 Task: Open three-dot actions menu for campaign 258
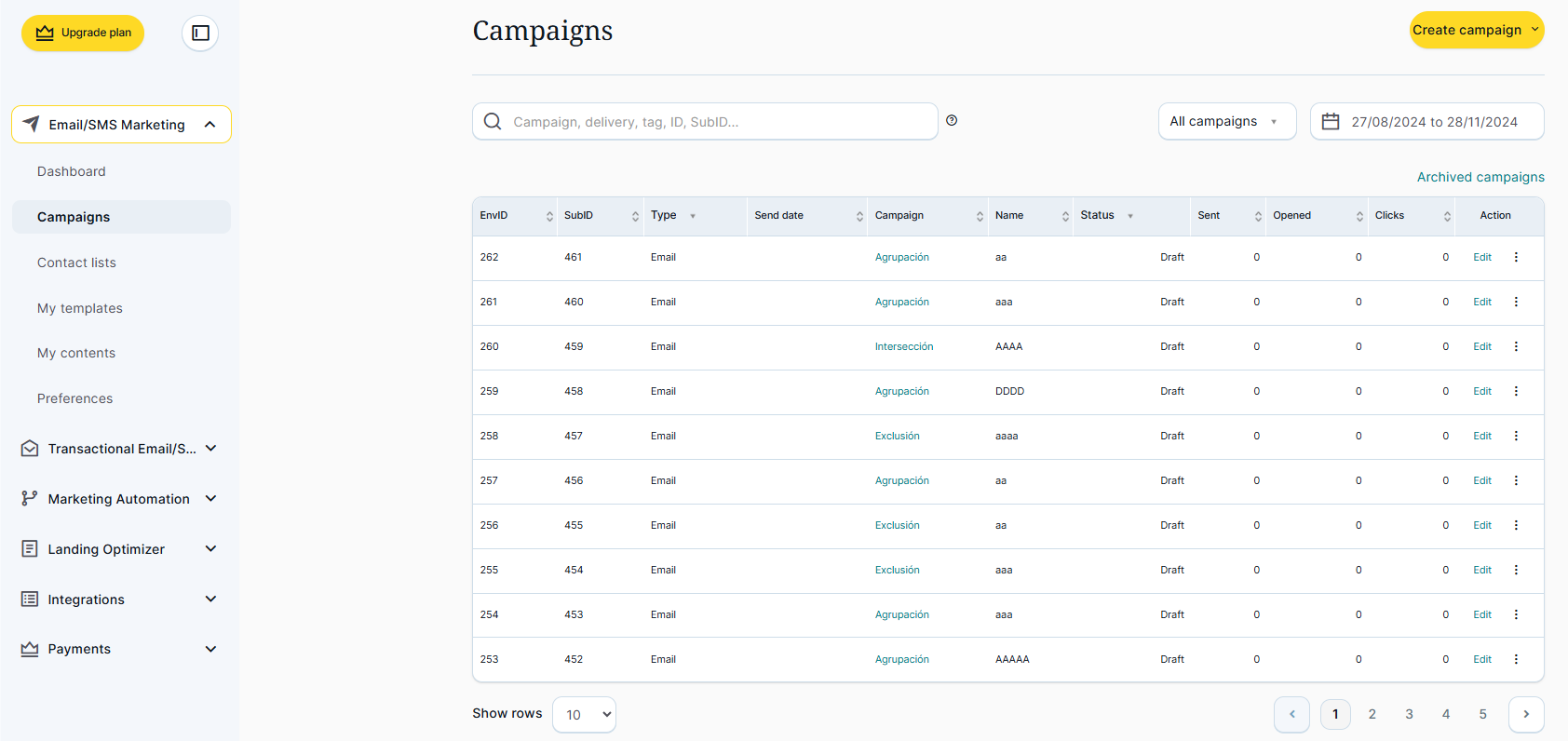point(1516,436)
